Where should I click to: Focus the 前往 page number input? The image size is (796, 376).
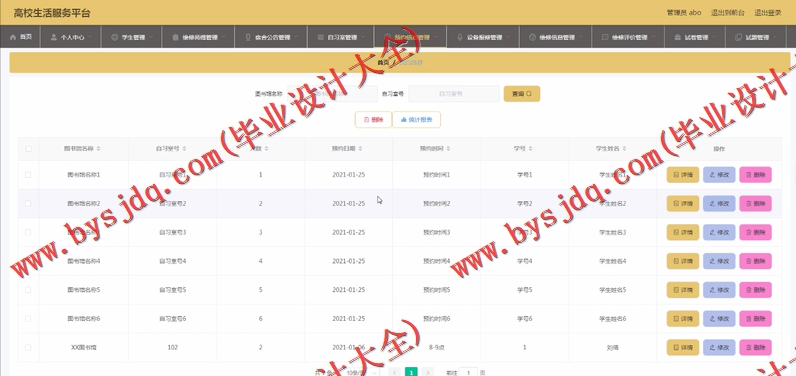[469, 372]
